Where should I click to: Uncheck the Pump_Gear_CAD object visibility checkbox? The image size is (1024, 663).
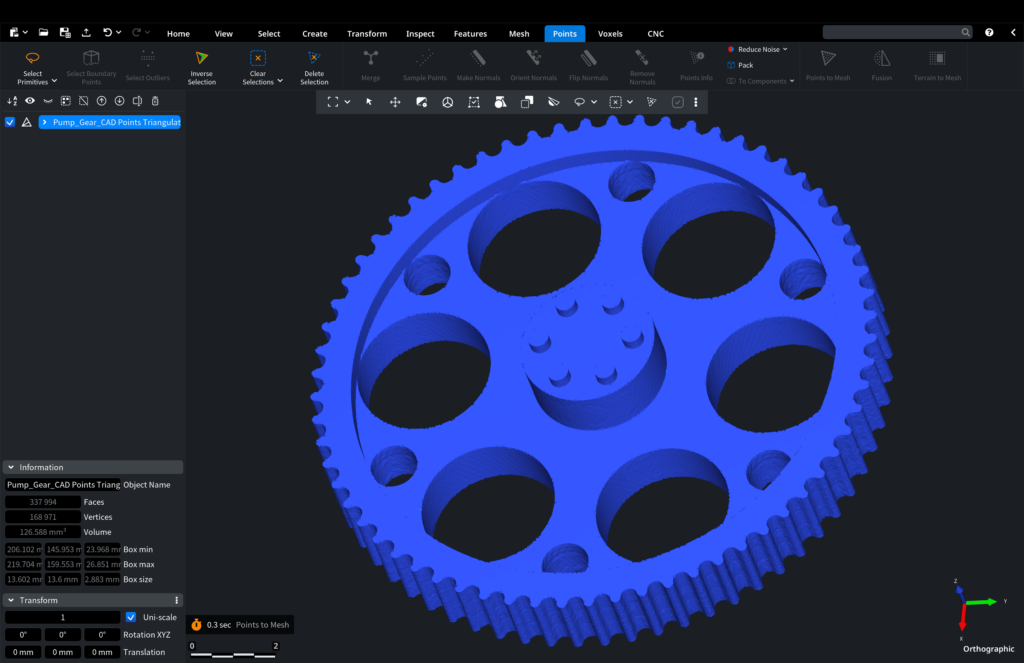click(10, 122)
